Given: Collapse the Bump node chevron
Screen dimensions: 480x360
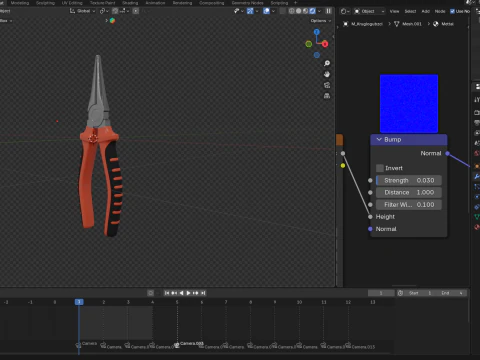Looking at the screenshot, I should [x=379, y=139].
